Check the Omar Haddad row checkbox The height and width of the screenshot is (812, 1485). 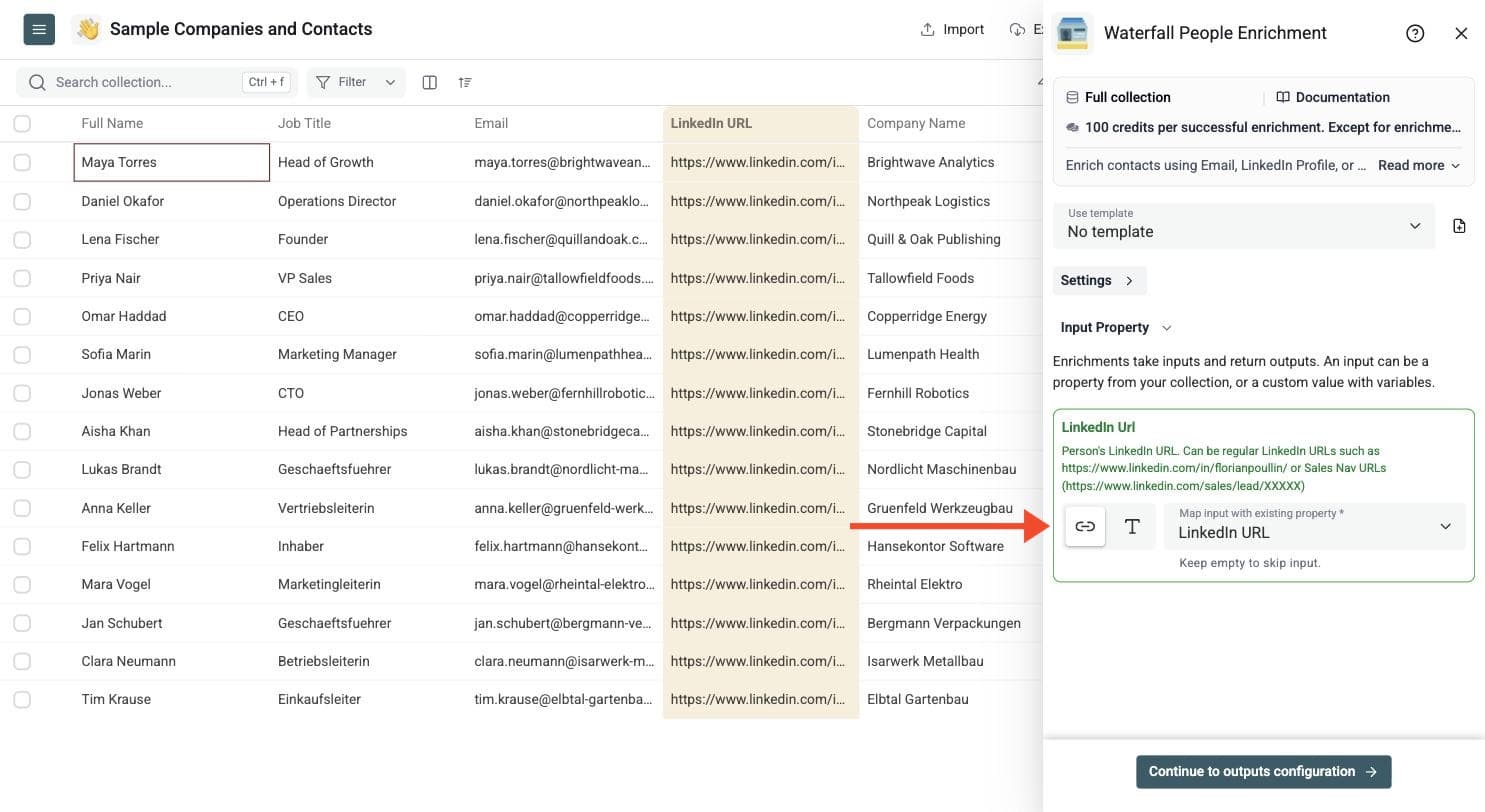22,316
